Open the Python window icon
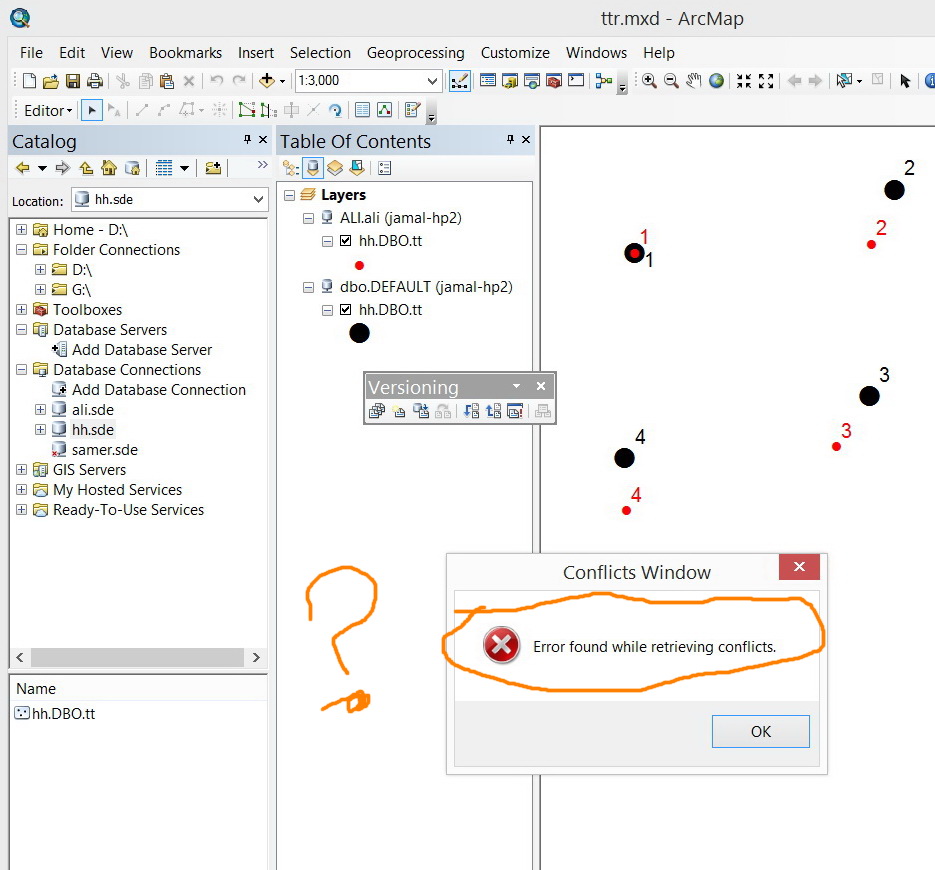 click(x=576, y=81)
